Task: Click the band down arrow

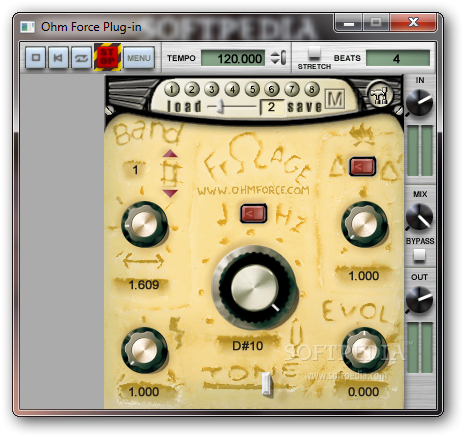Action: 170,193
